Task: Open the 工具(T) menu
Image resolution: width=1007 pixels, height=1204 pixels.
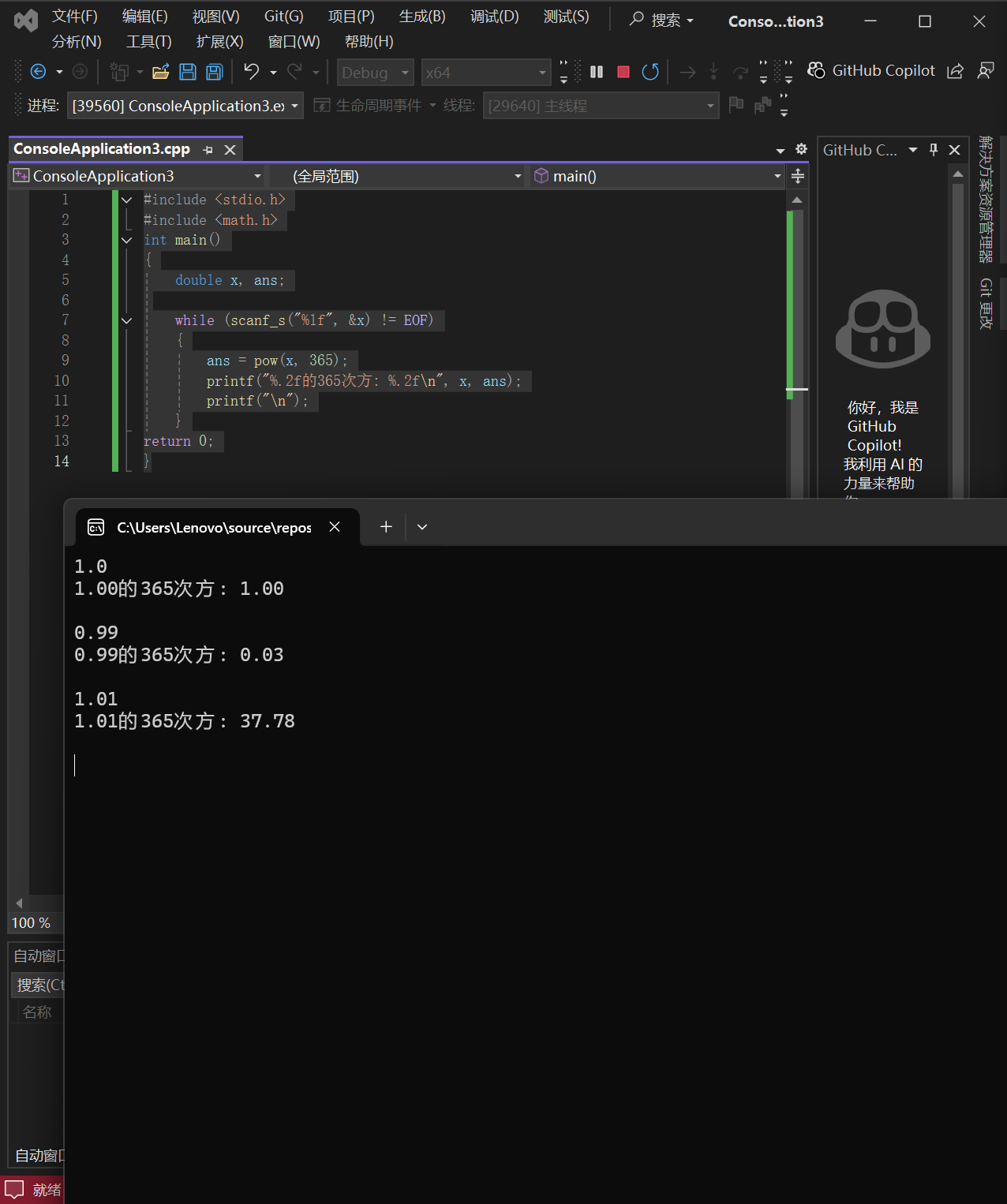Action: (148, 42)
